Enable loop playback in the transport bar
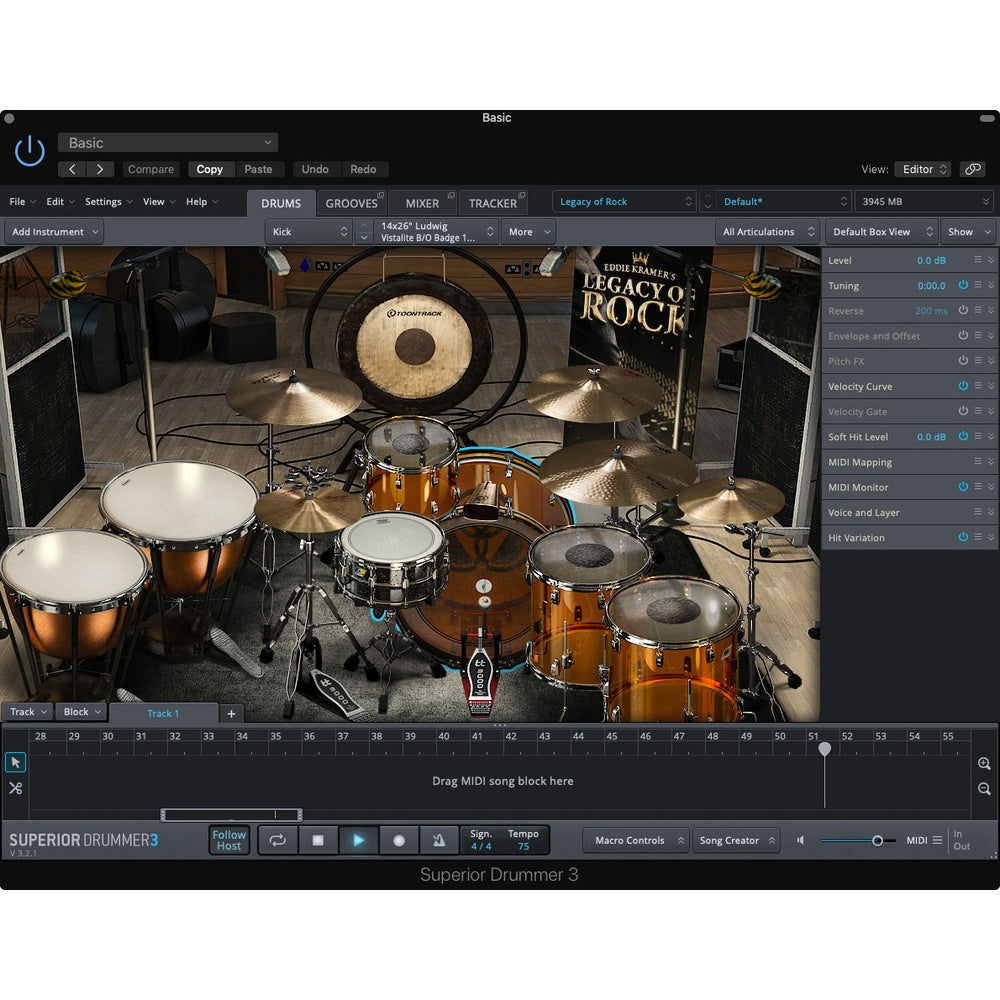 click(x=277, y=840)
